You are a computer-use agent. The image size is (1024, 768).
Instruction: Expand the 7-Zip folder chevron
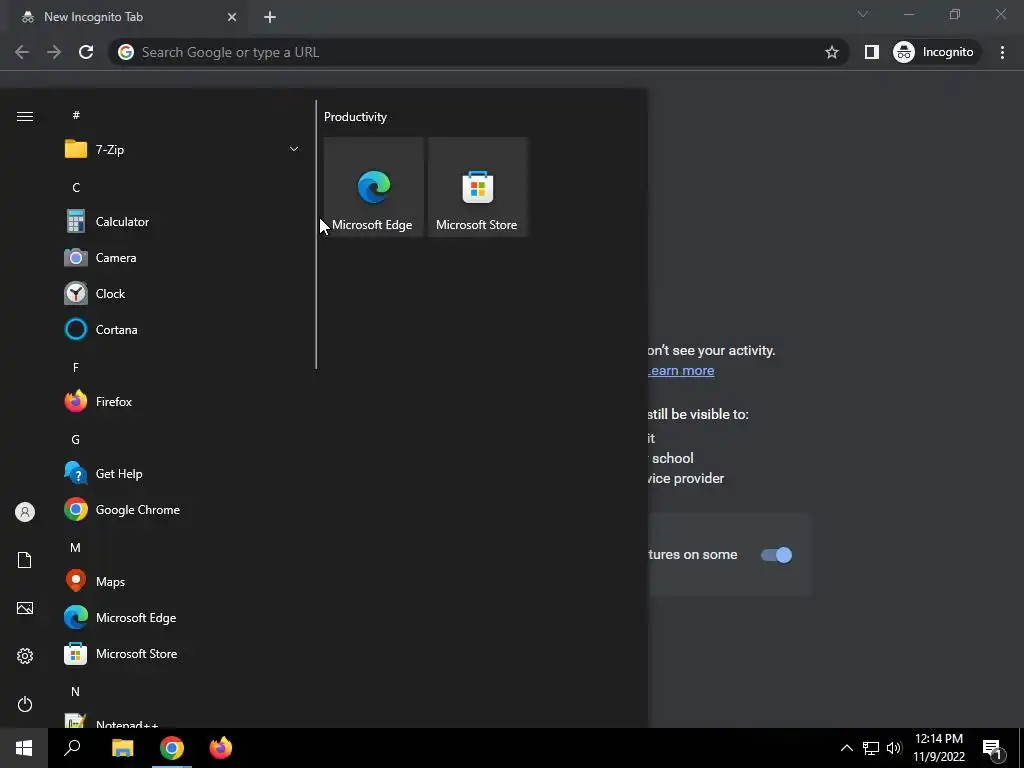click(x=294, y=150)
